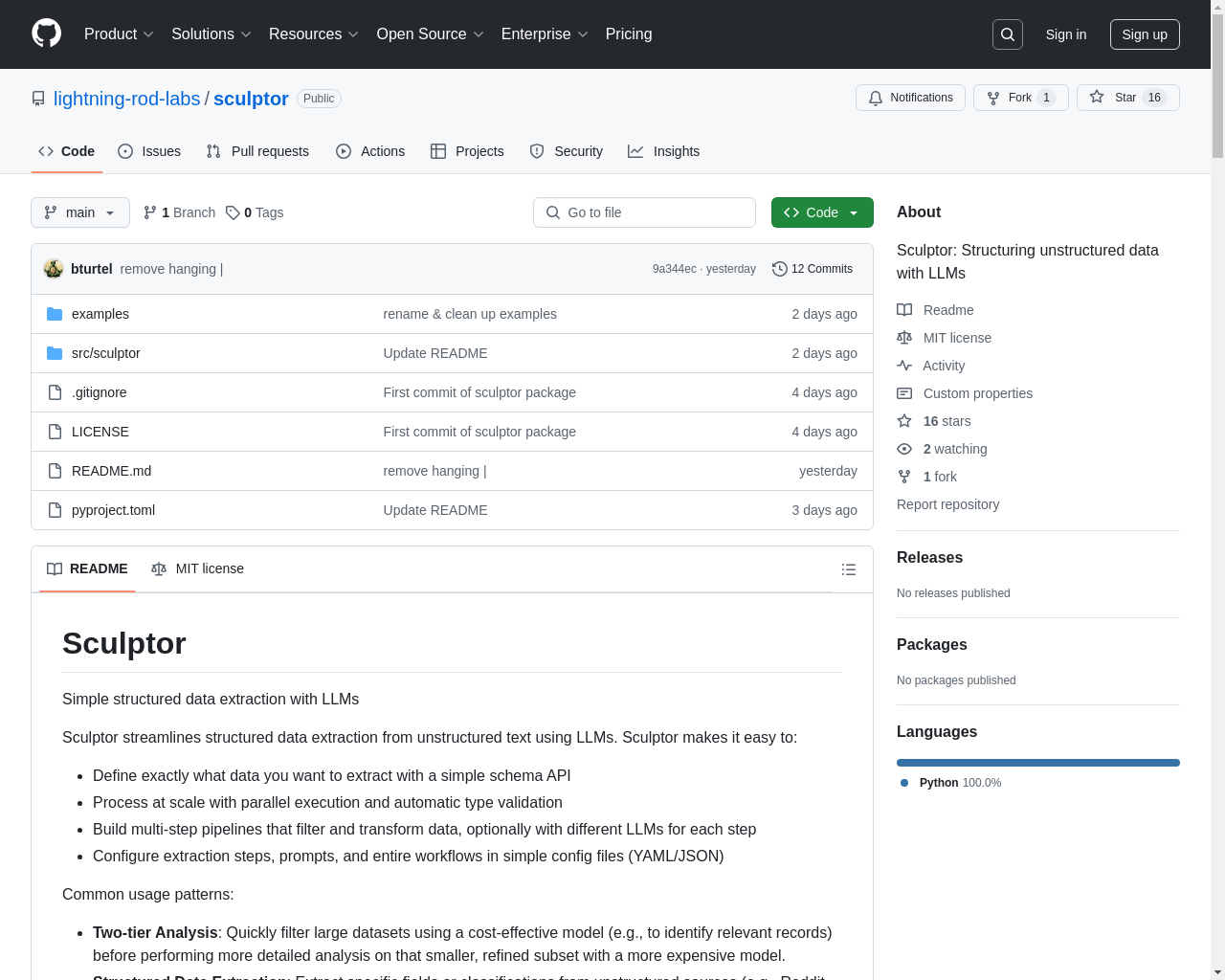Viewport: 1225px width, 980px height.
Task: Click the examples folder icon
Action: pos(55,314)
